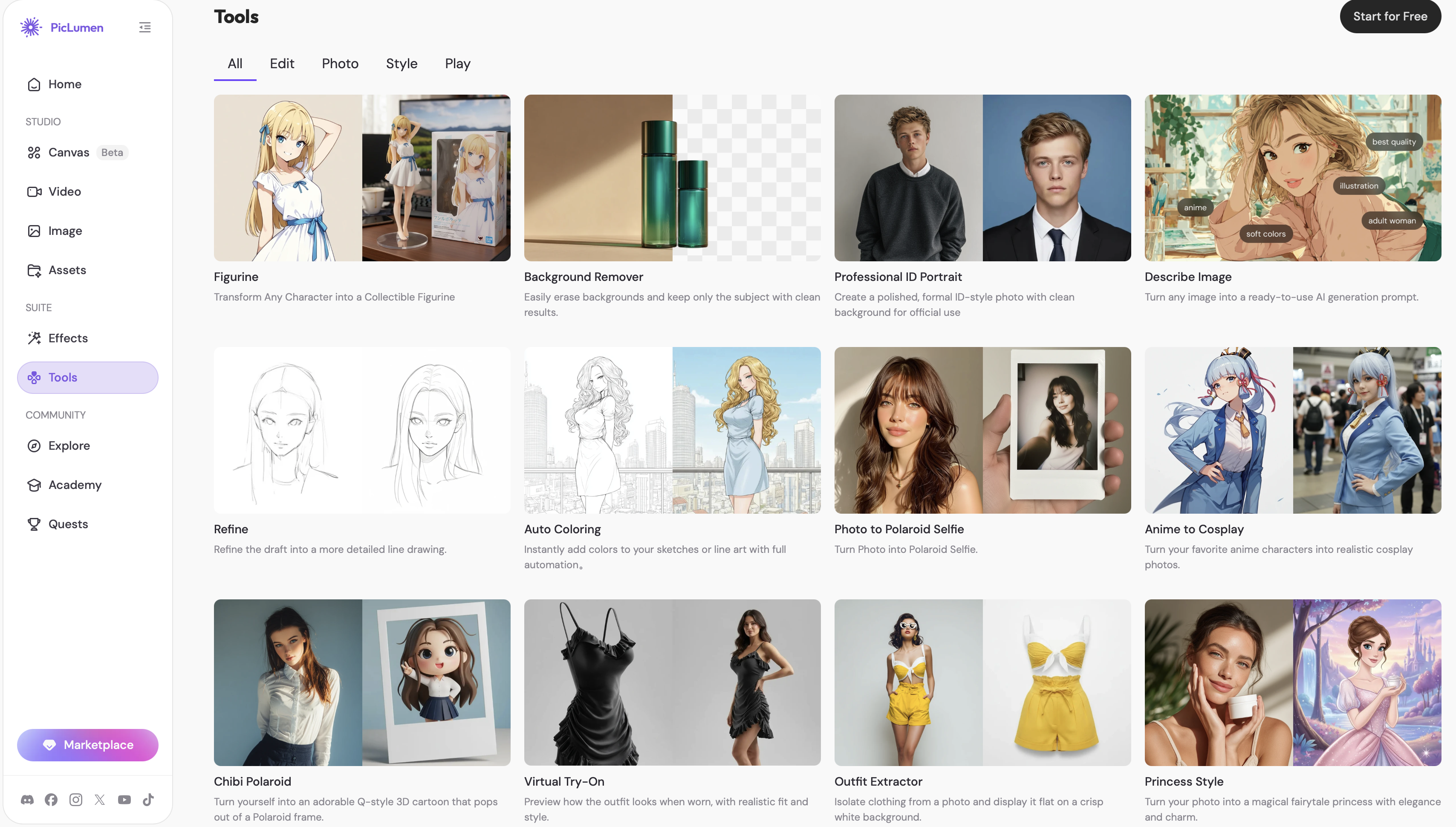Screen dimensions: 1456x827
Task: Open the Discord social icon
Action: coord(27,800)
